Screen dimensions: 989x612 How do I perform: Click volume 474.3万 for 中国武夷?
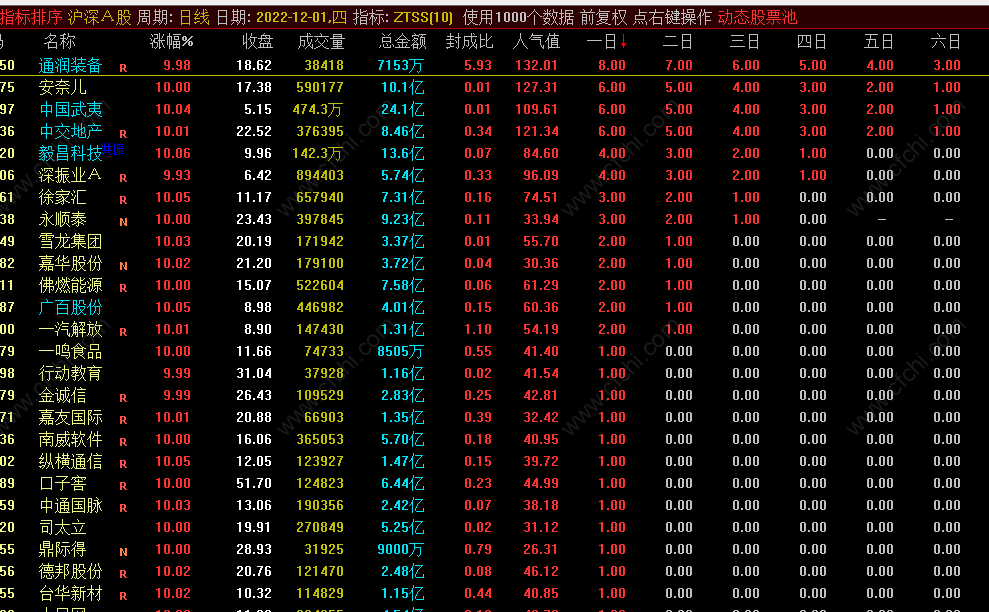(x=318, y=110)
